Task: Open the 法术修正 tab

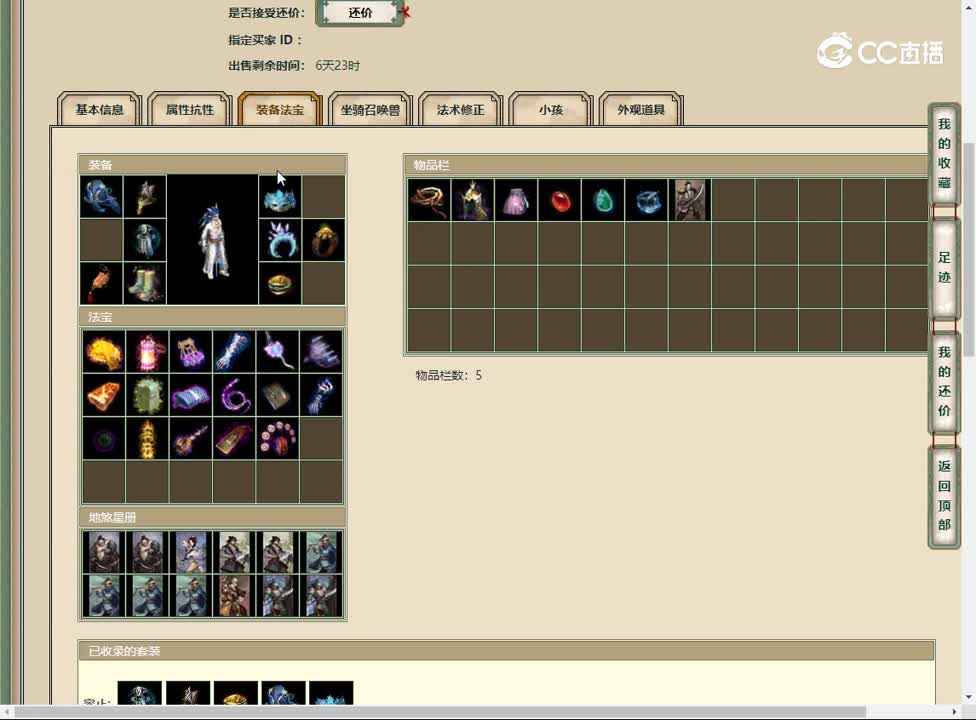Action: [x=460, y=110]
